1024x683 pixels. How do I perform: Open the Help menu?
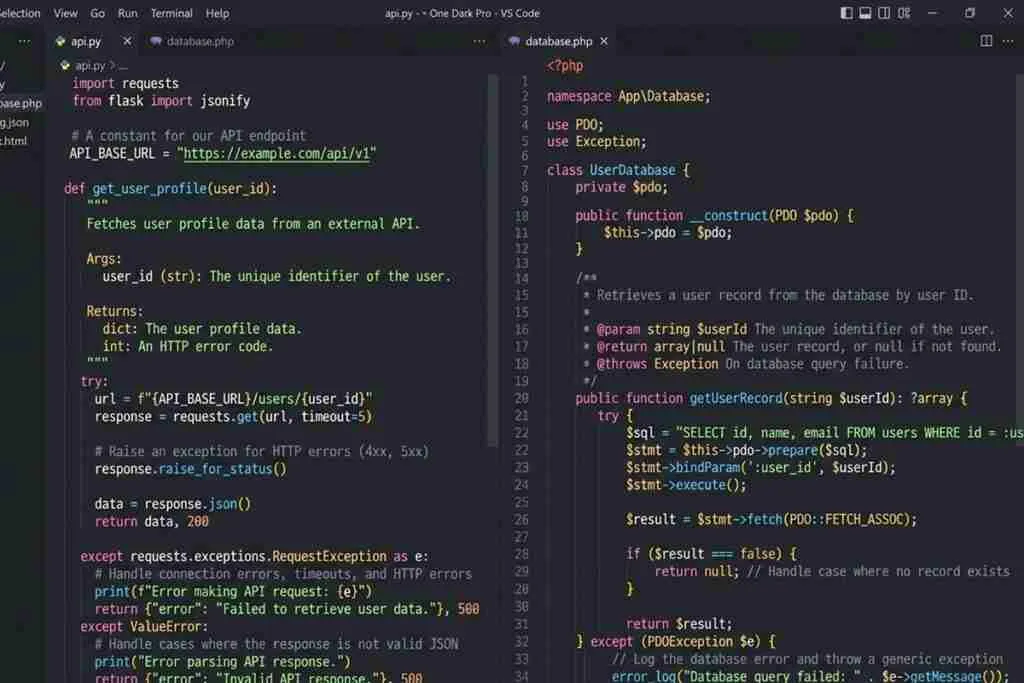point(217,13)
